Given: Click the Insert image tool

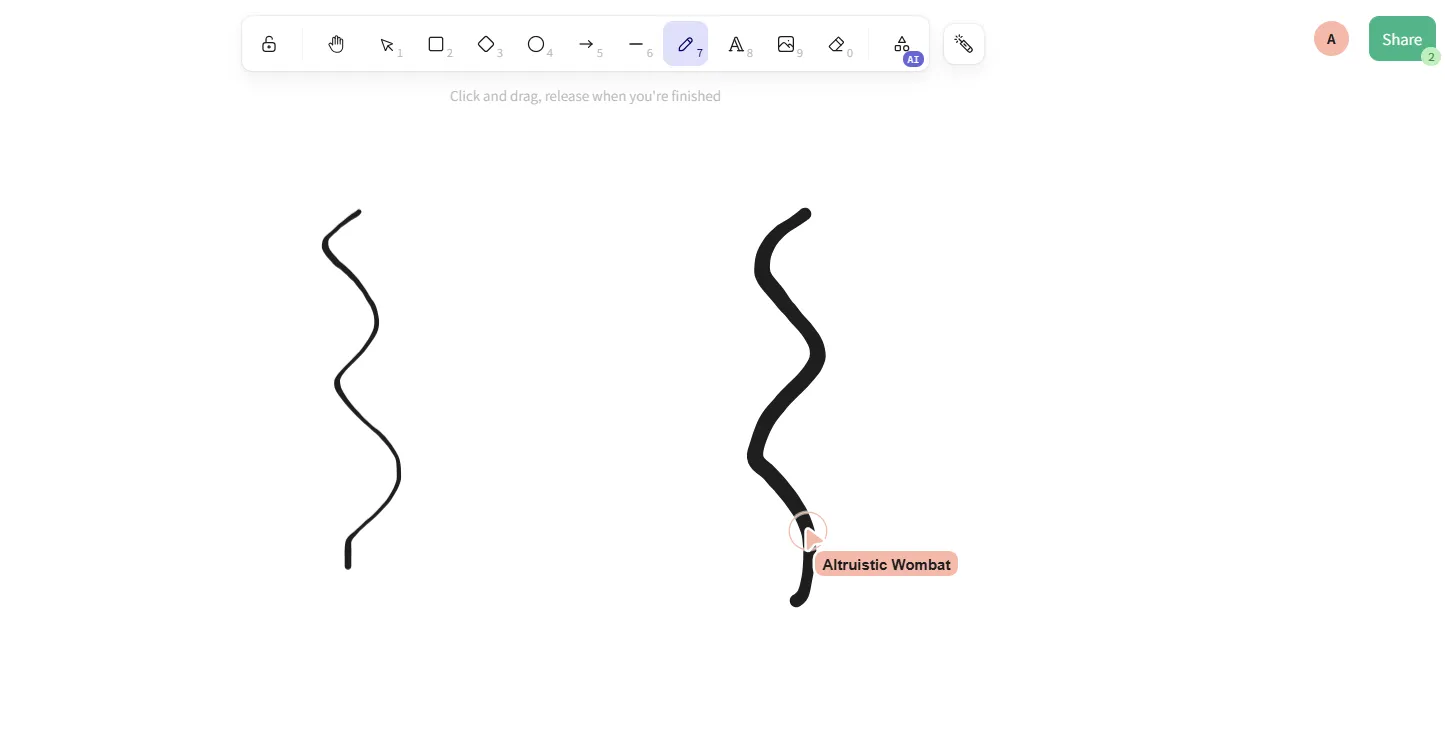Looking at the screenshot, I should click(786, 44).
